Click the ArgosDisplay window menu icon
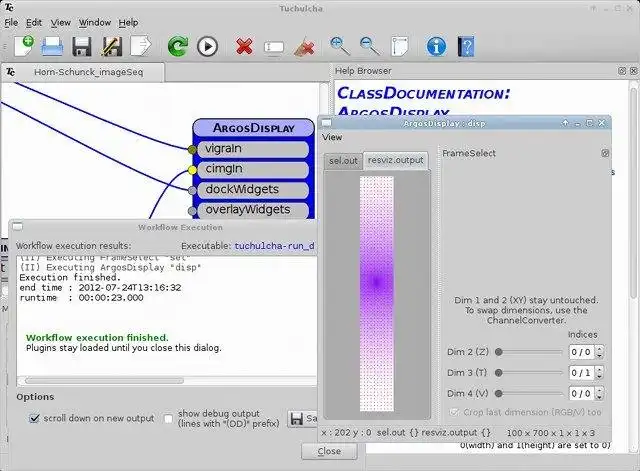This screenshot has width=640, height=471. [x=327, y=123]
